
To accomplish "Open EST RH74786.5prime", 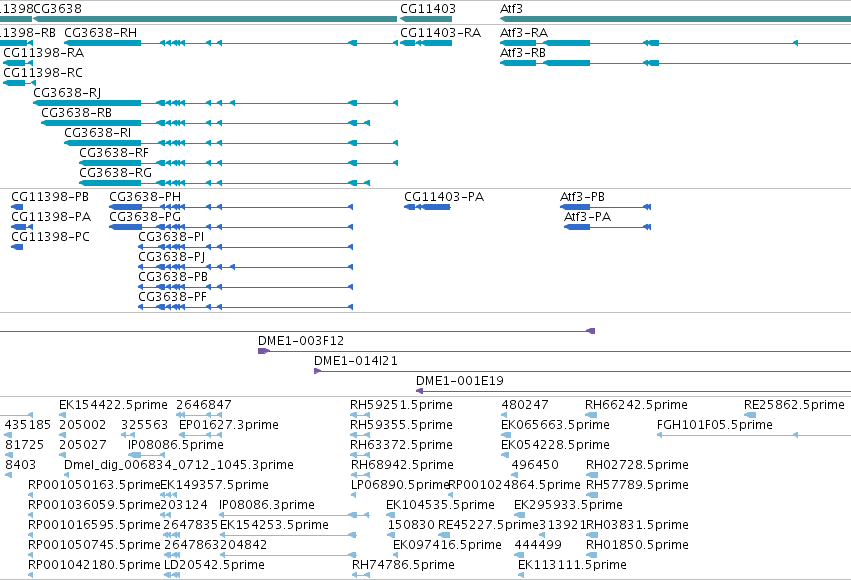I will pyautogui.click(x=403, y=565).
